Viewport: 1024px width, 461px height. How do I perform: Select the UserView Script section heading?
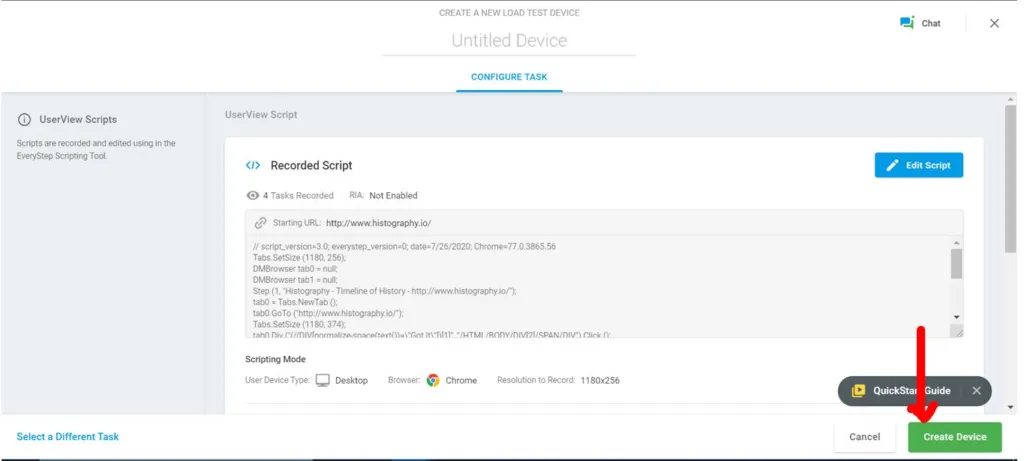[261, 114]
